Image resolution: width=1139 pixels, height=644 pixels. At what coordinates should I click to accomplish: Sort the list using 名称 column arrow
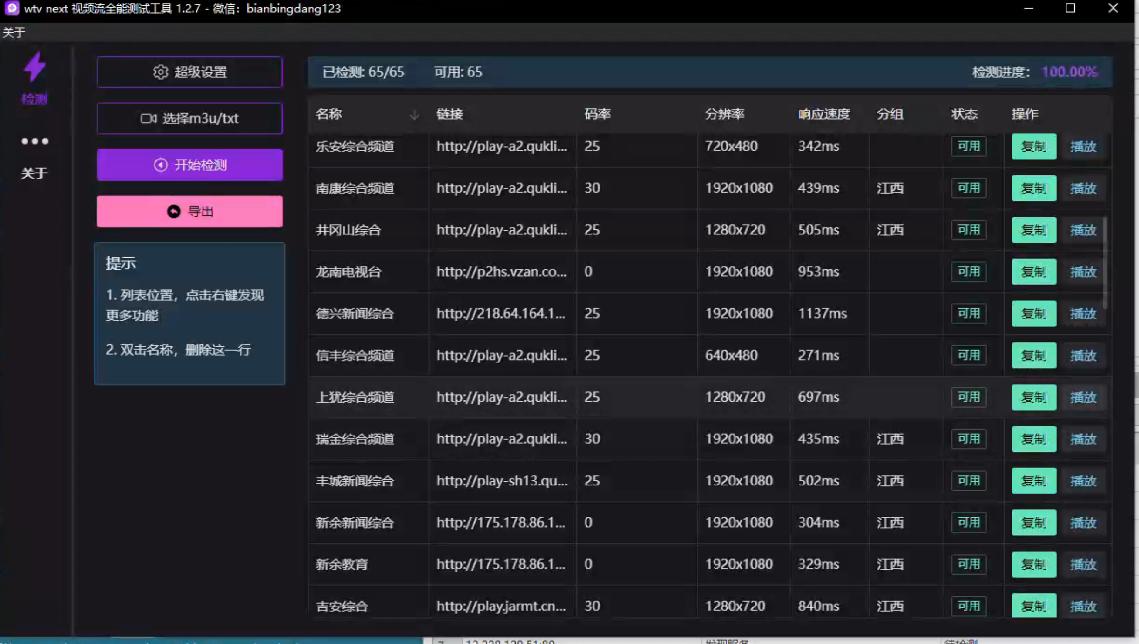(414, 115)
